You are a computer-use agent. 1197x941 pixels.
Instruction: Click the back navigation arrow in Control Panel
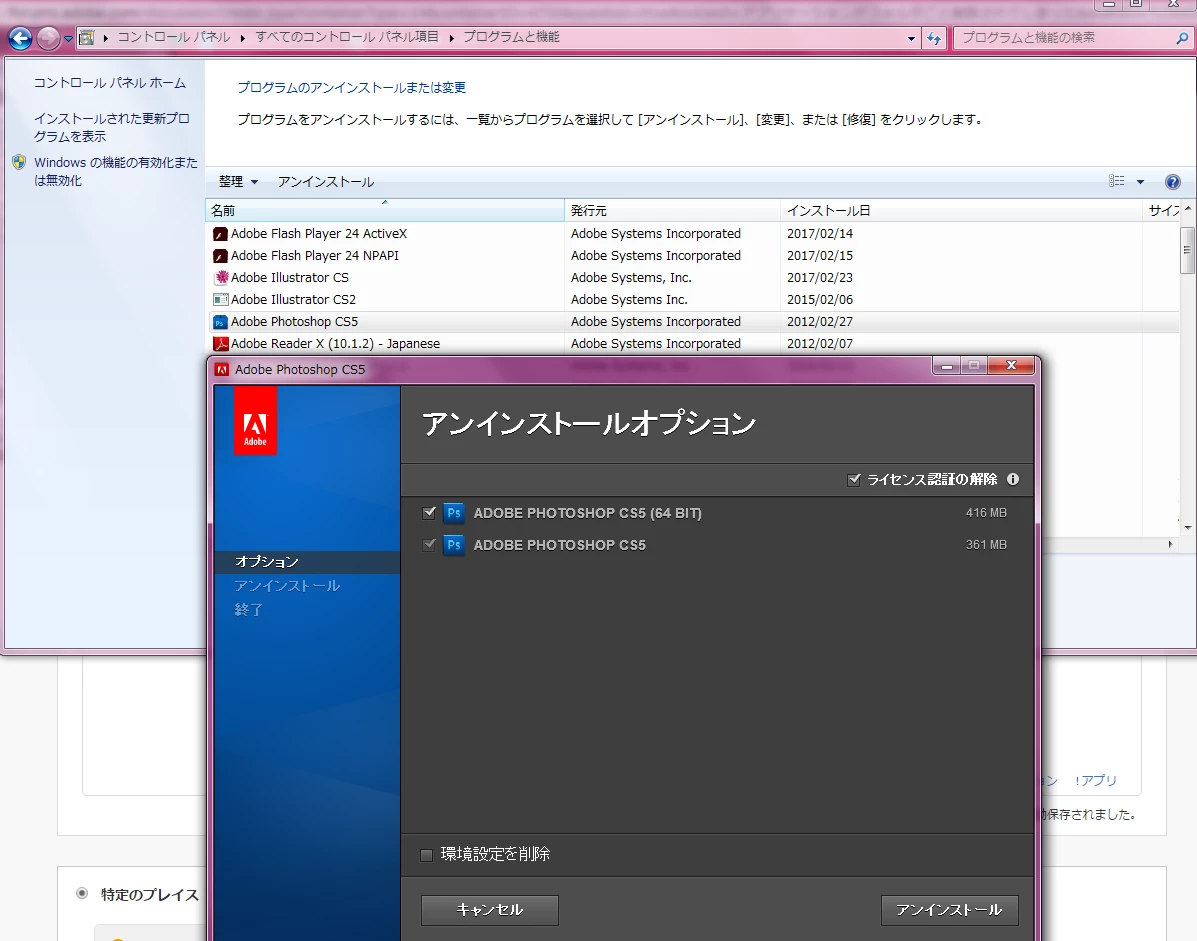pos(21,37)
